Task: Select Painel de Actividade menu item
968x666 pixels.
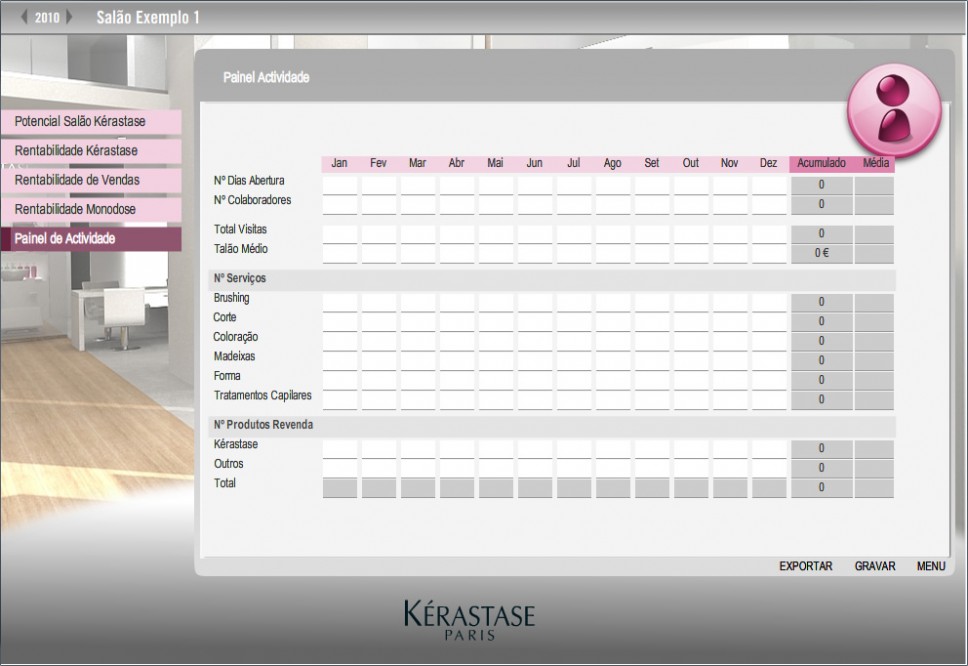Action: pos(91,239)
